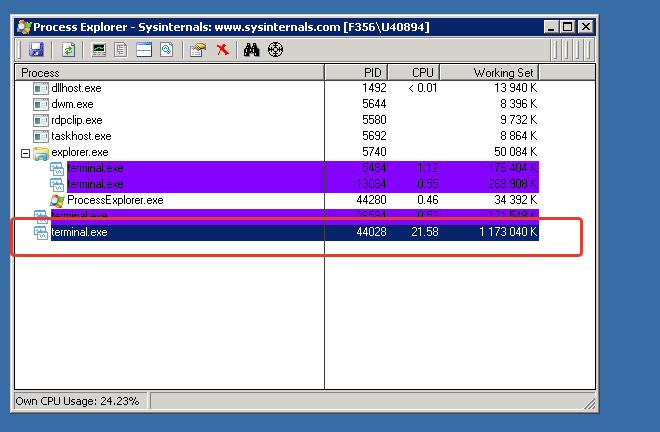Screen dimensions: 660x432
Task: Open the System Information graph icon
Action: coord(99,50)
